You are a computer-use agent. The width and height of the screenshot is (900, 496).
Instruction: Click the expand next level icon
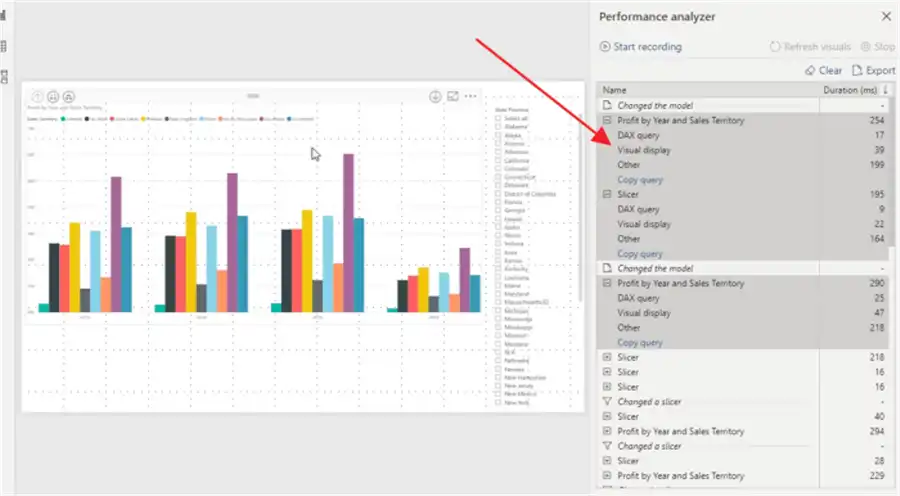point(69,96)
